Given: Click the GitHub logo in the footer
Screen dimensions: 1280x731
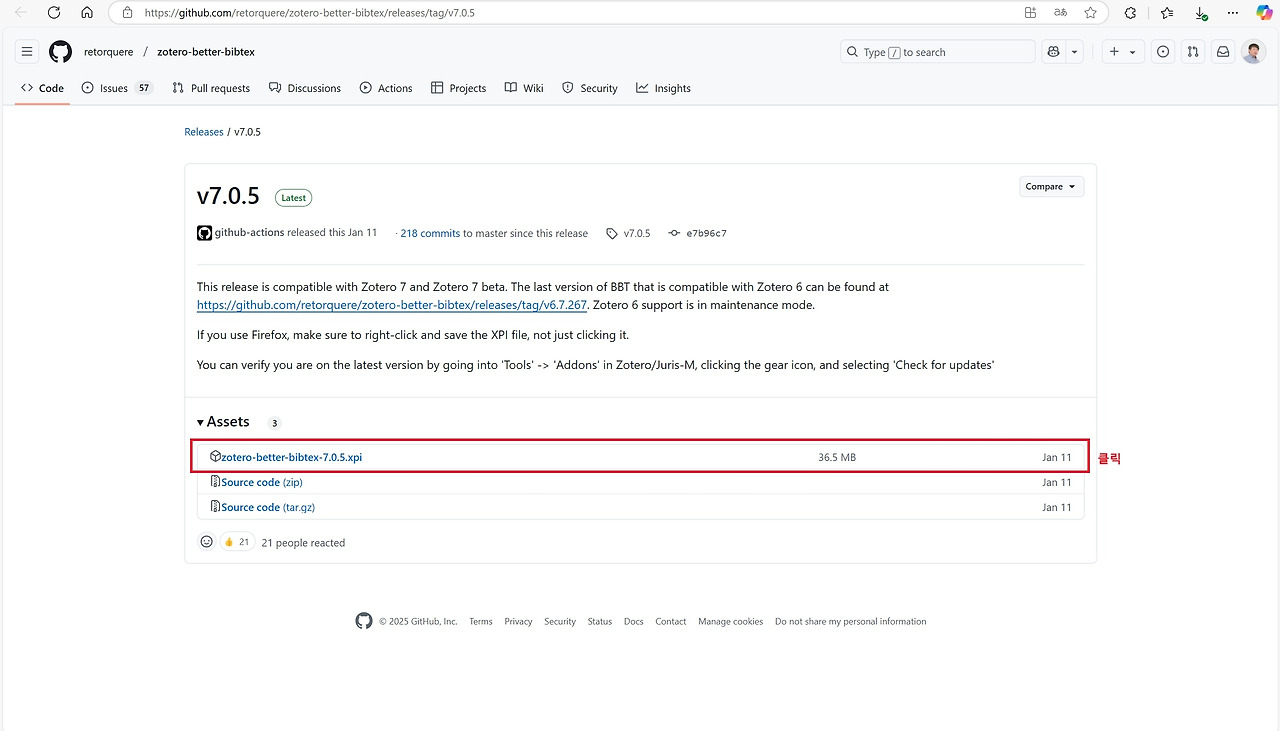Looking at the screenshot, I should click(364, 621).
